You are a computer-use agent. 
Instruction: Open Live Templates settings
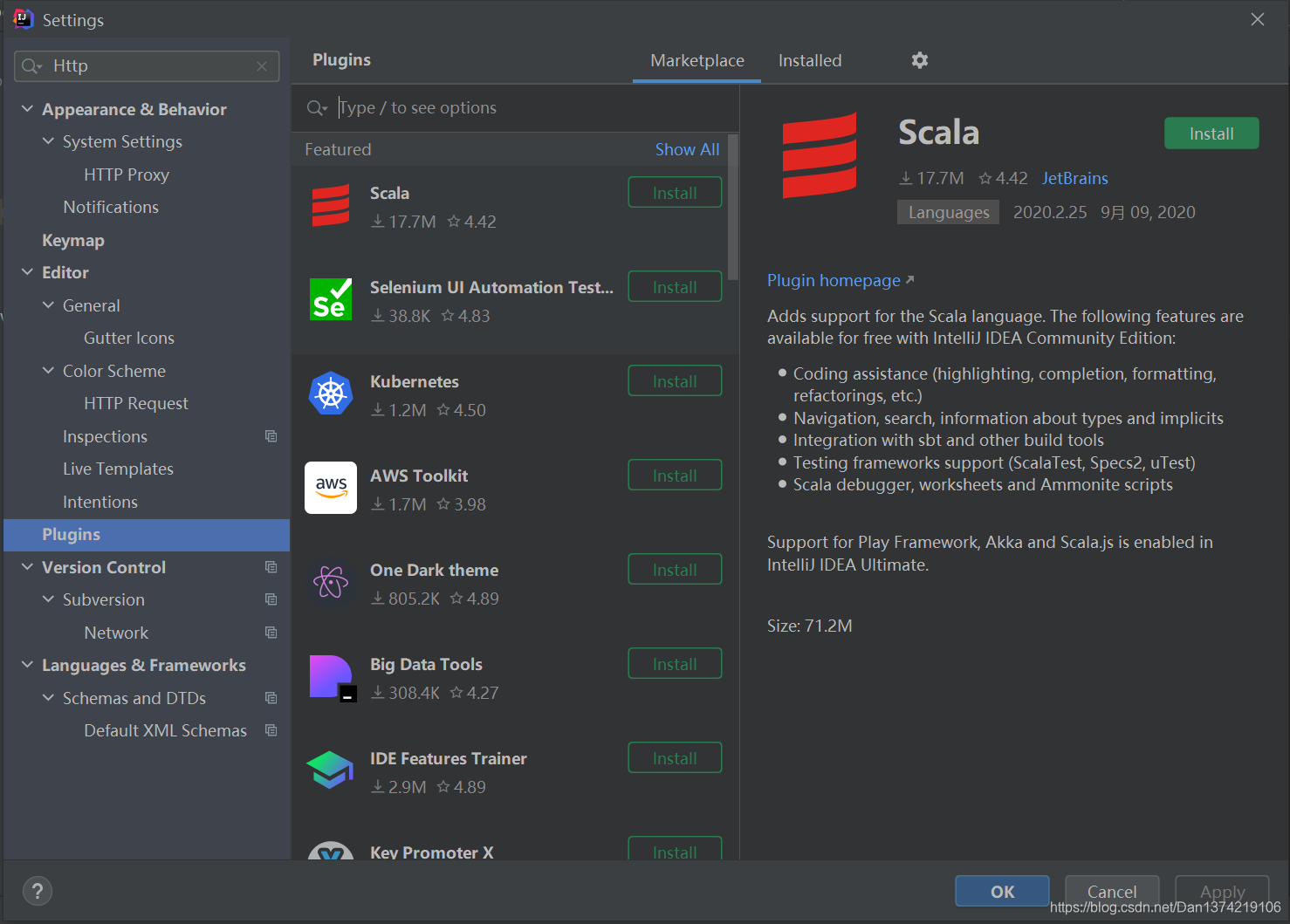[x=118, y=469]
